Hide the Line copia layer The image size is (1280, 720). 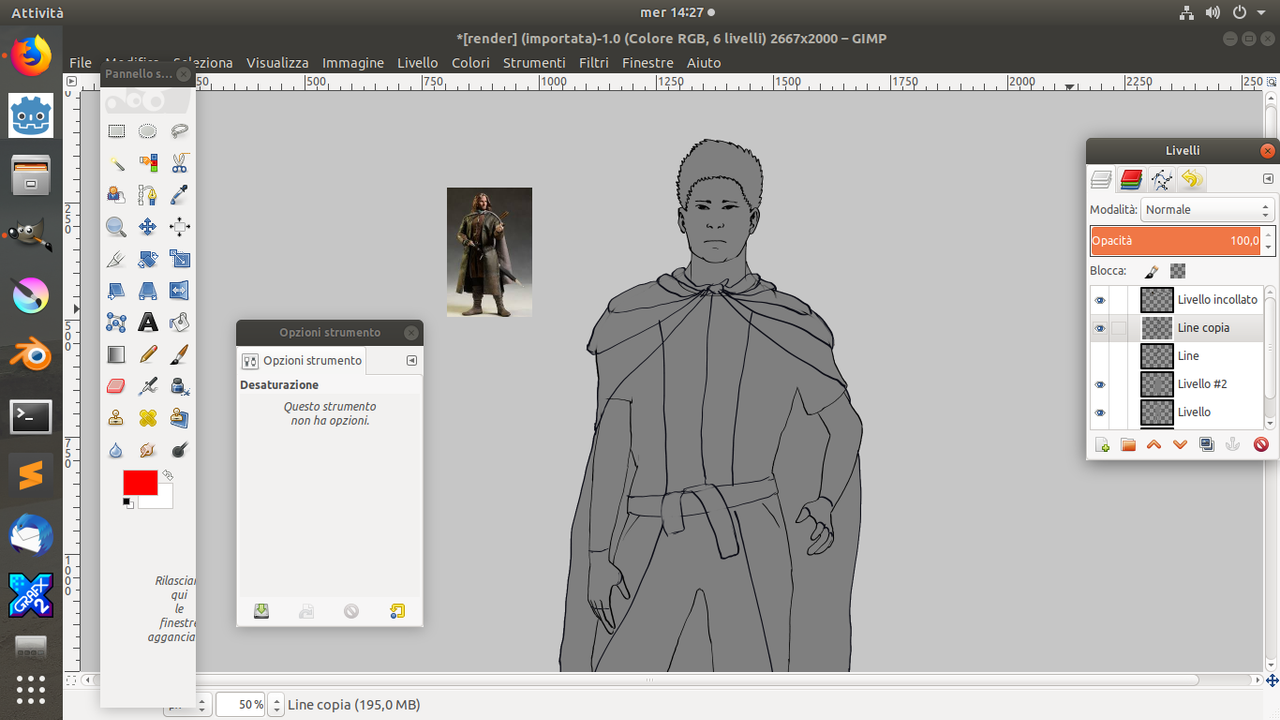(x=1100, y=328)
